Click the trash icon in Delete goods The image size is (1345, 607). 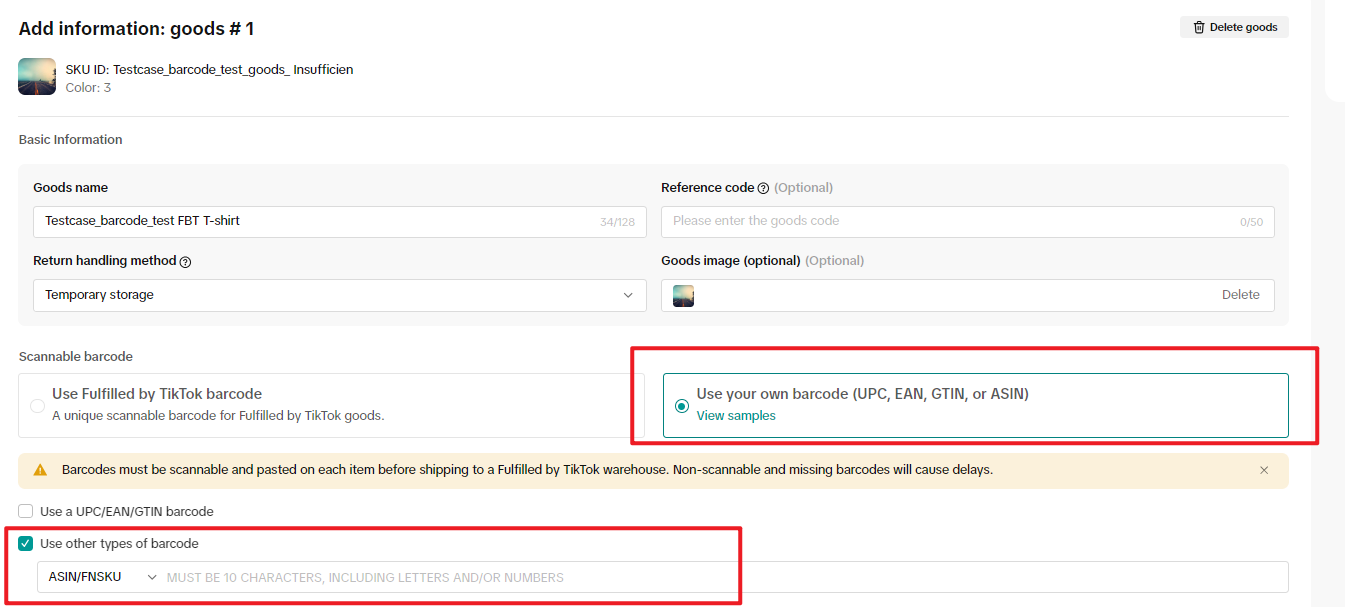1199,27
